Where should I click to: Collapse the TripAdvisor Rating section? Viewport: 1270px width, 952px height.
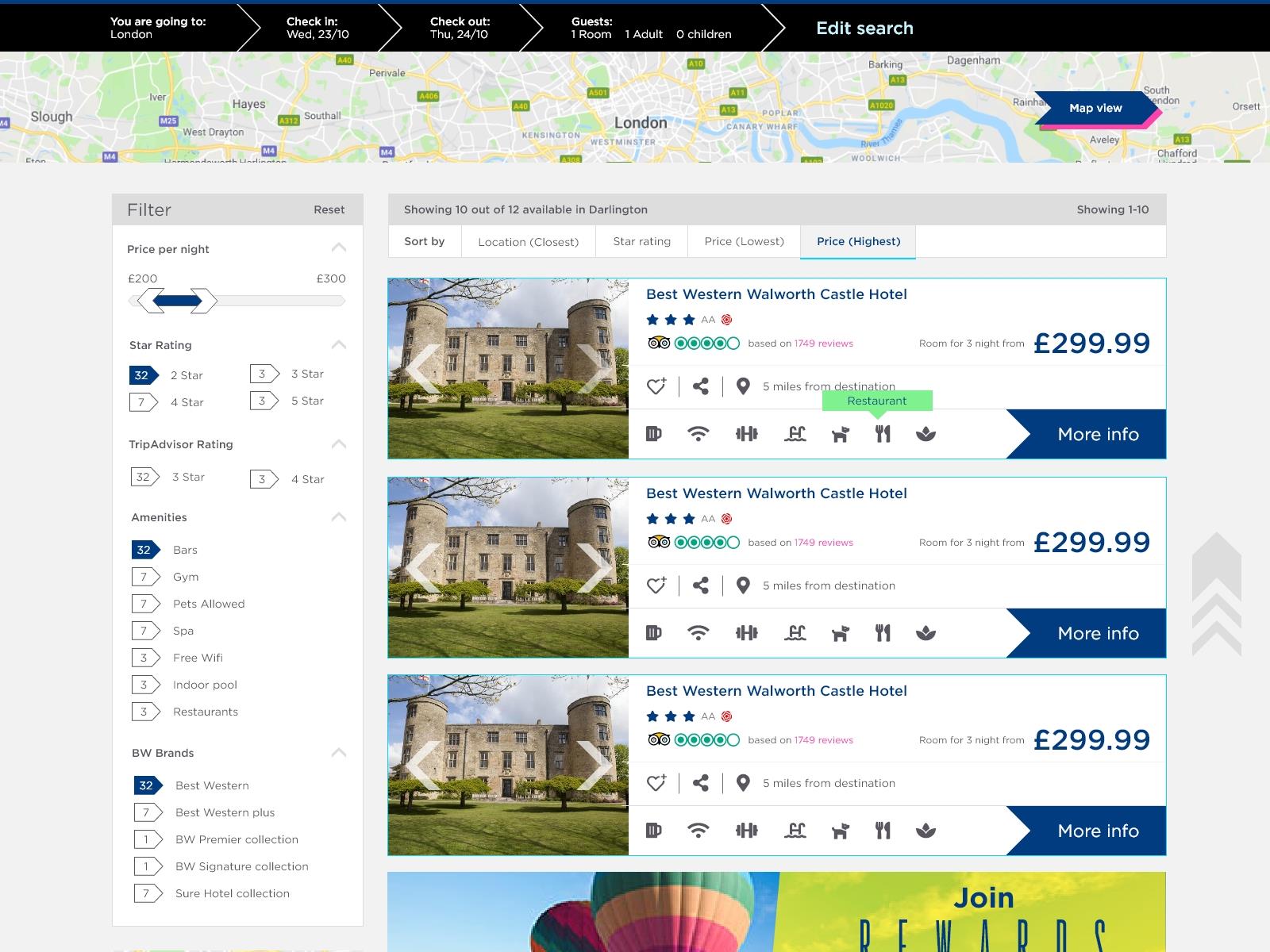pyautogui.click(x=339, y=443)
